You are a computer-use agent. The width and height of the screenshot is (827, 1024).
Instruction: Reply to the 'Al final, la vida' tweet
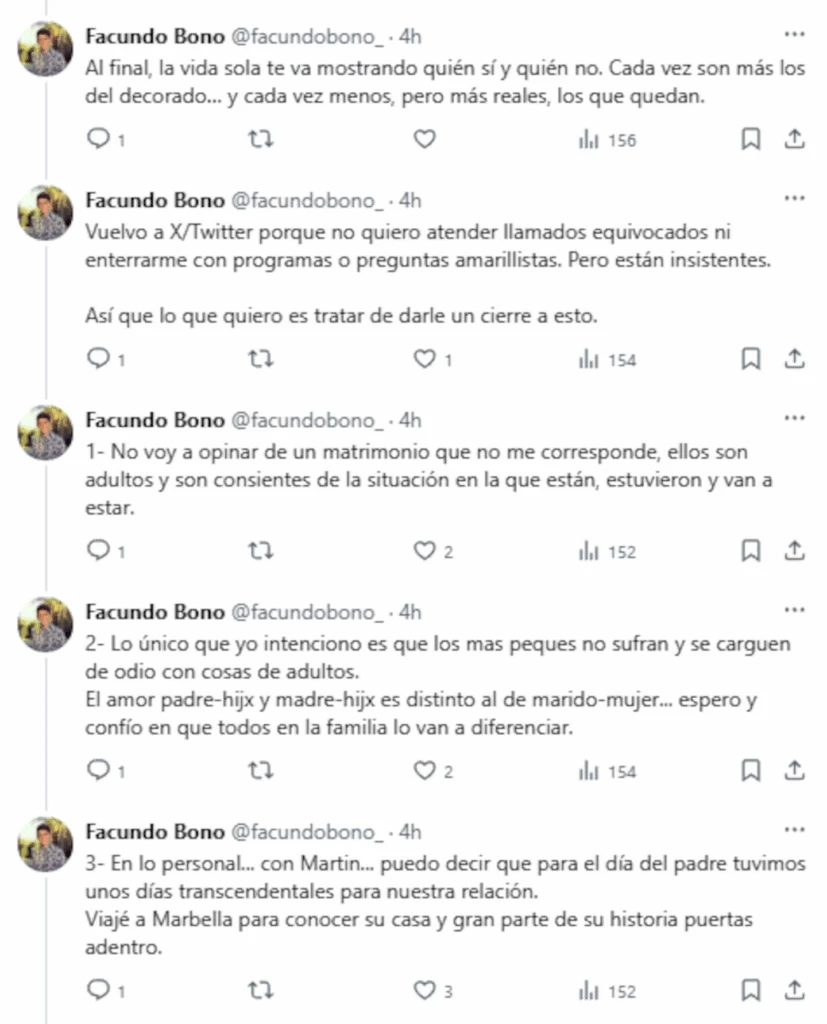click(x=99, y=140)
